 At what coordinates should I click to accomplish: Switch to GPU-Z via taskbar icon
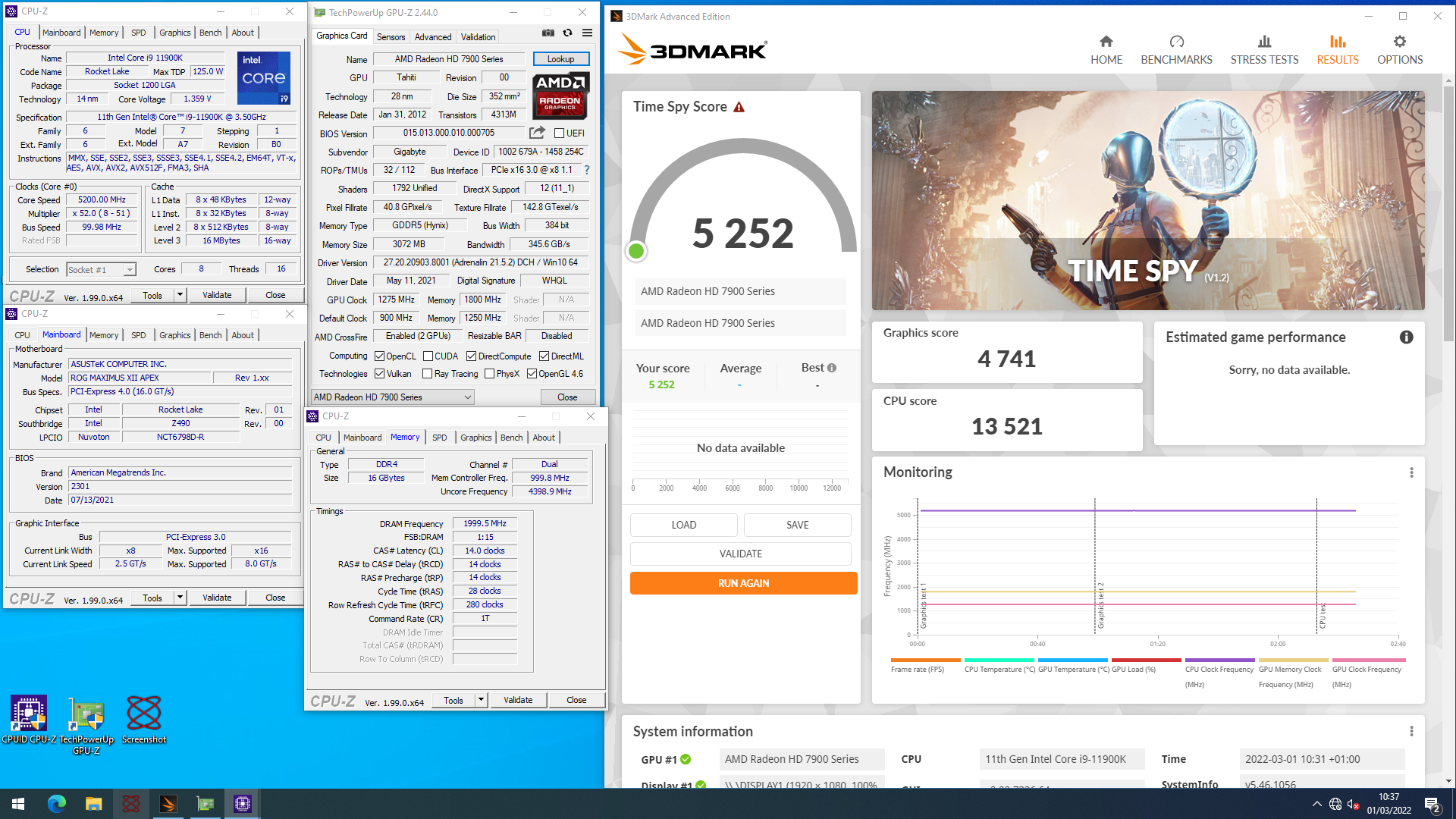pos(206,804)
